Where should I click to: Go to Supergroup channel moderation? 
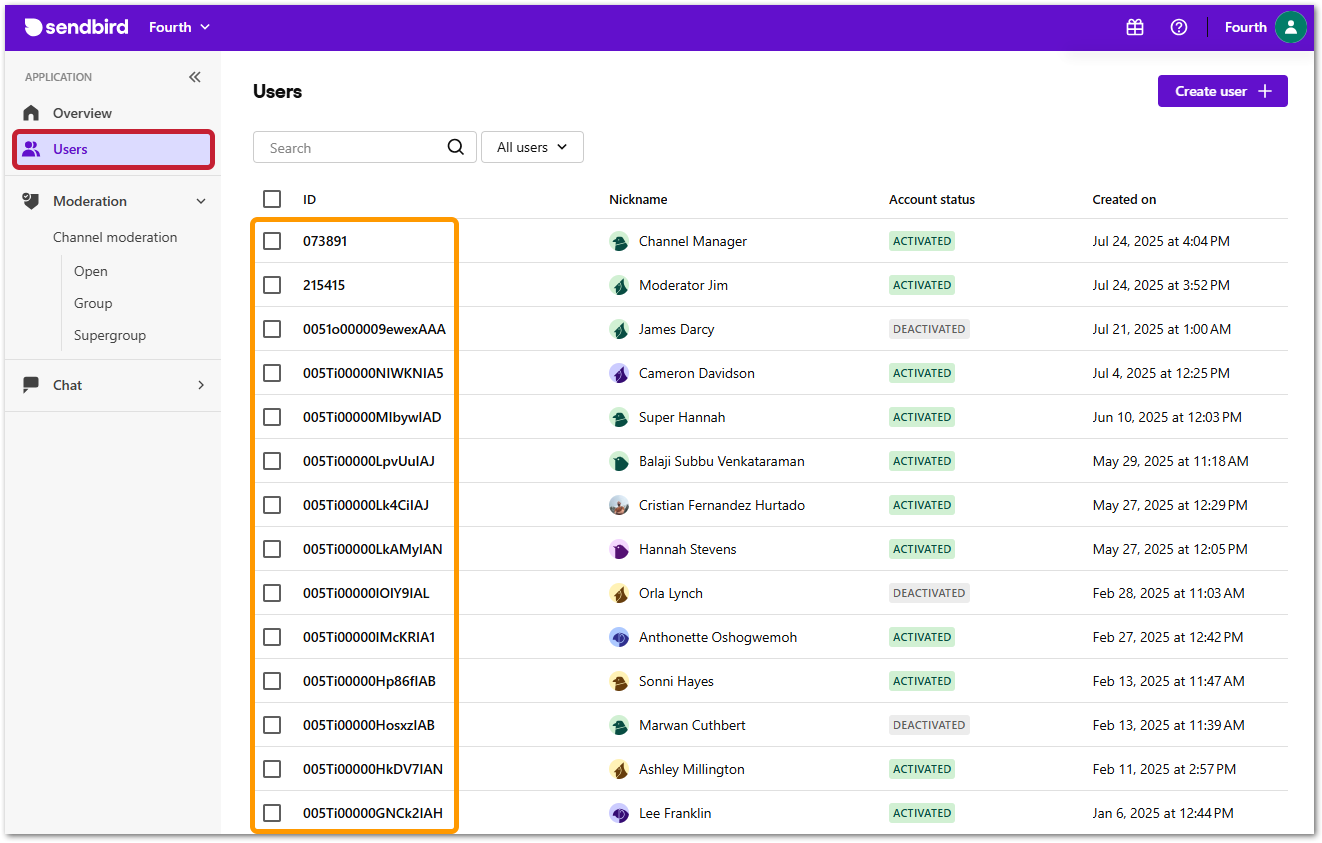pyautogui.click(x=110, y=335)
